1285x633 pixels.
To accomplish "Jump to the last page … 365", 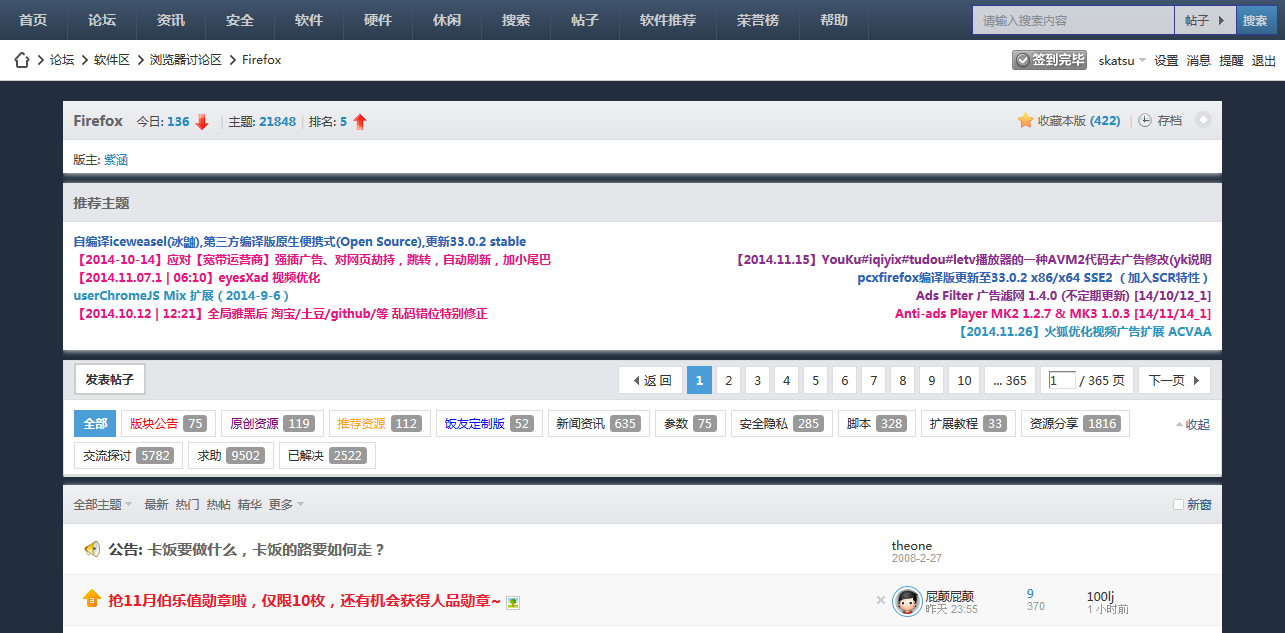I will click(x=1010, y=380).
